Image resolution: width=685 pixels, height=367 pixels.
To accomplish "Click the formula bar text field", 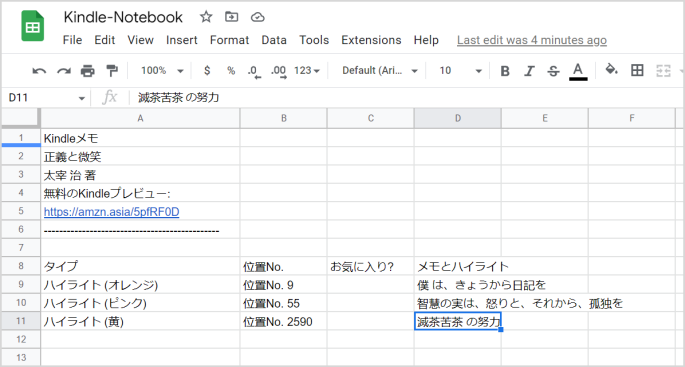I will [406, 98].
